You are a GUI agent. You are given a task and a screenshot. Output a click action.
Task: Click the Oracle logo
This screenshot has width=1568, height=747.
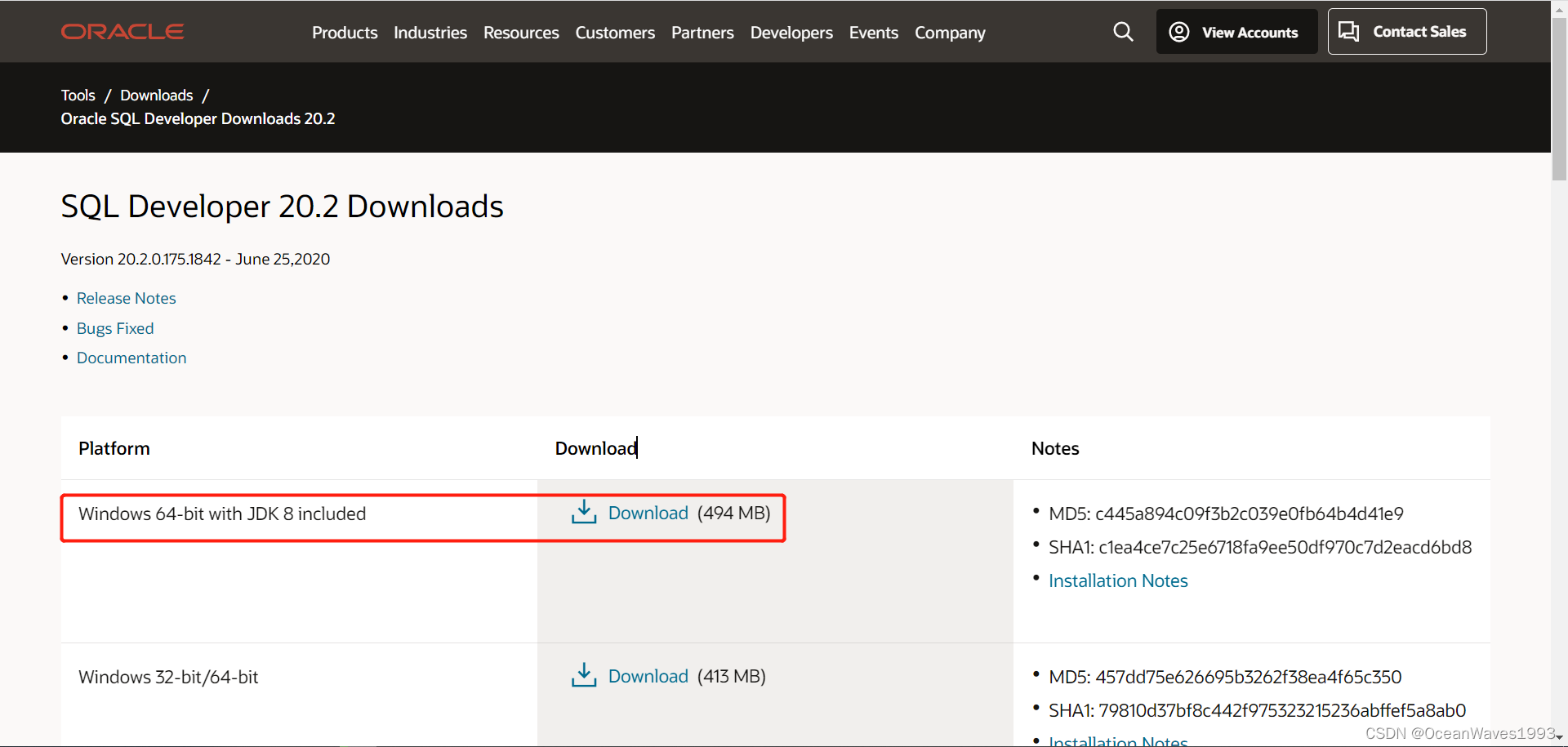coord(122,32)
